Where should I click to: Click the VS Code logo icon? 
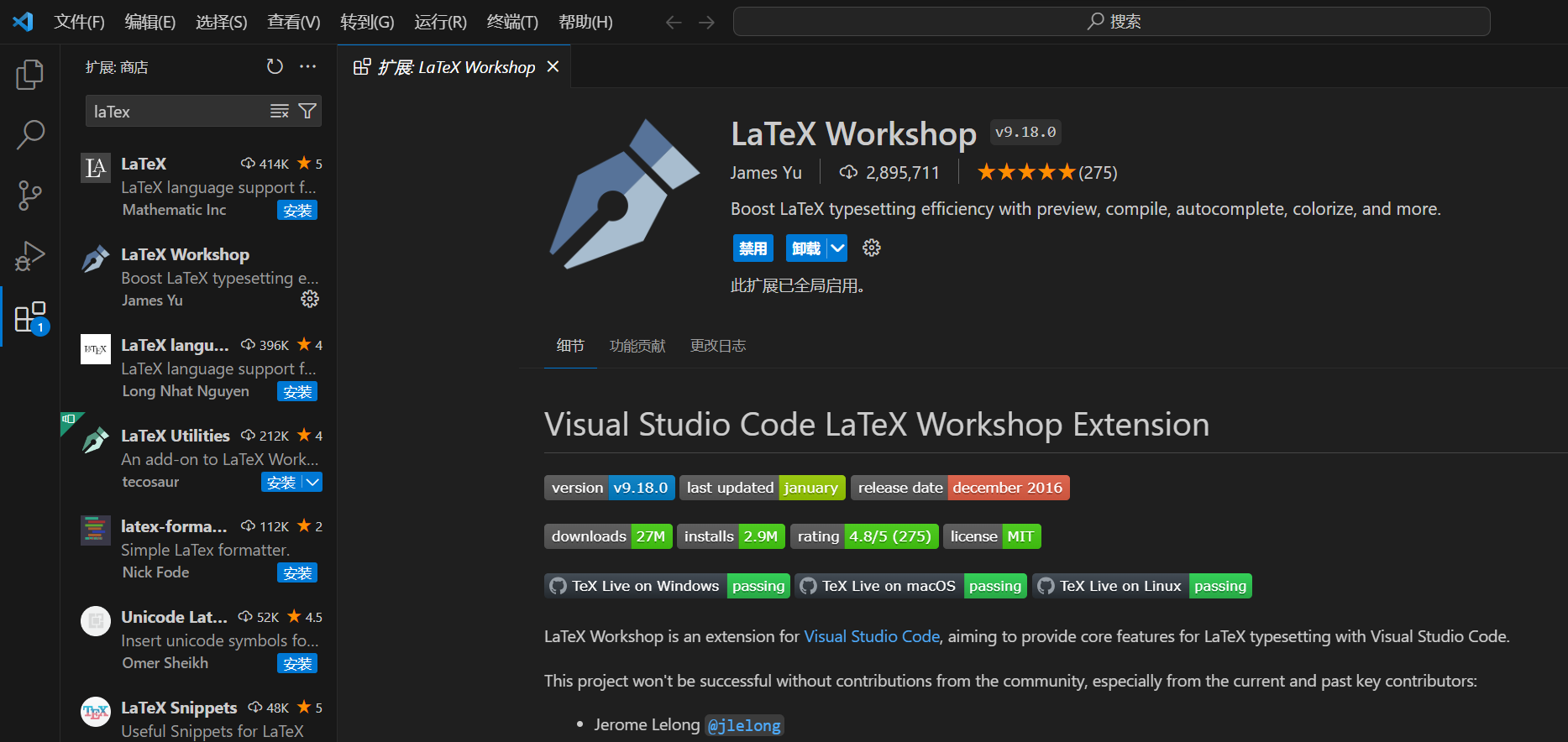23,21
